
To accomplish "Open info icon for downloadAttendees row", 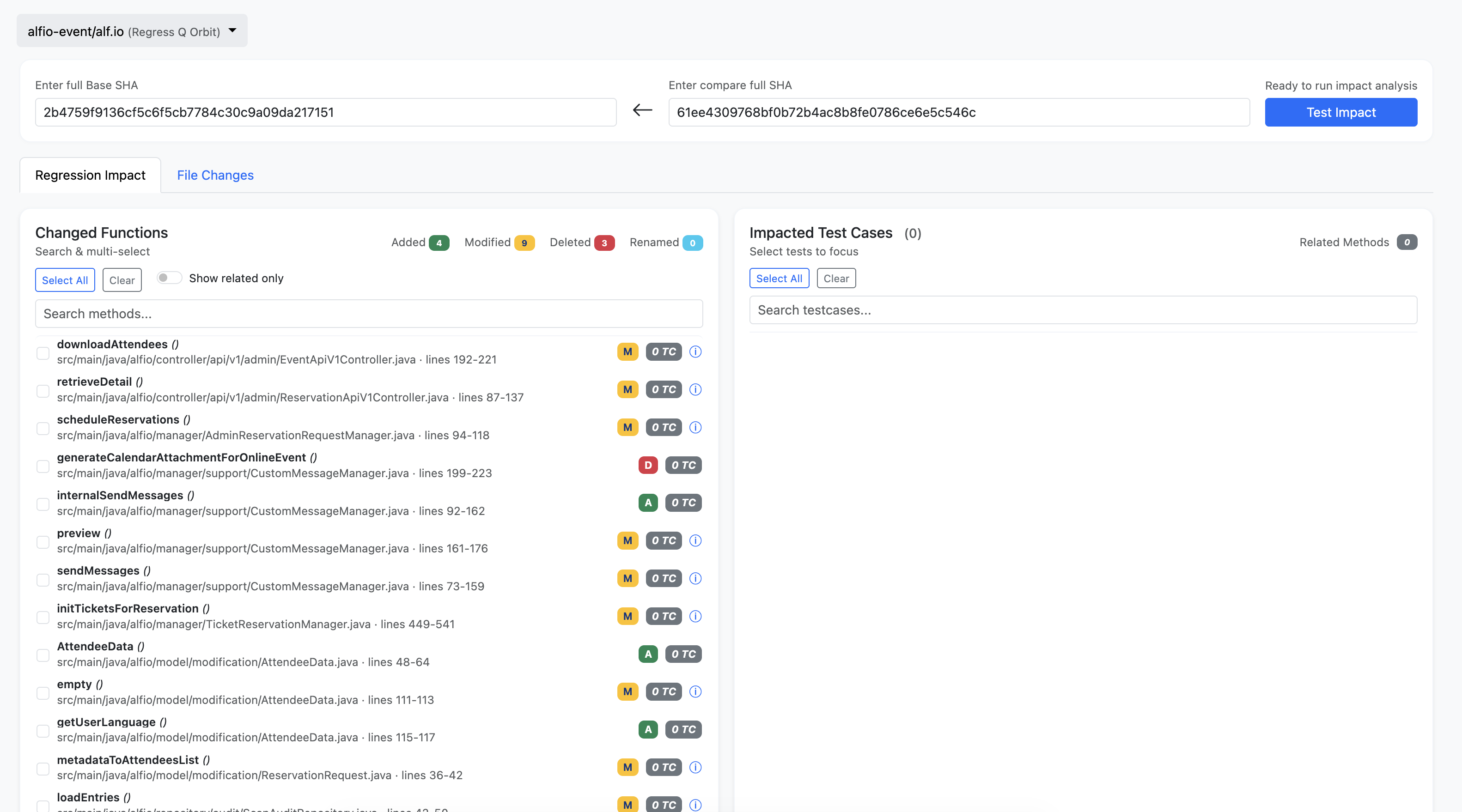I will click(695, 352).
